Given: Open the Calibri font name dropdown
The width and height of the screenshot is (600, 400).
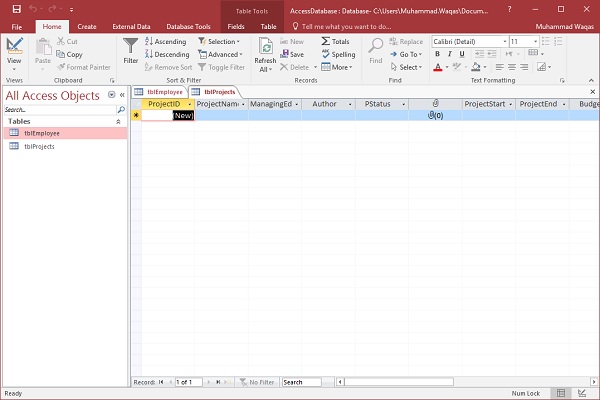Looking at the screenshot, I should (x=503, y=42).
